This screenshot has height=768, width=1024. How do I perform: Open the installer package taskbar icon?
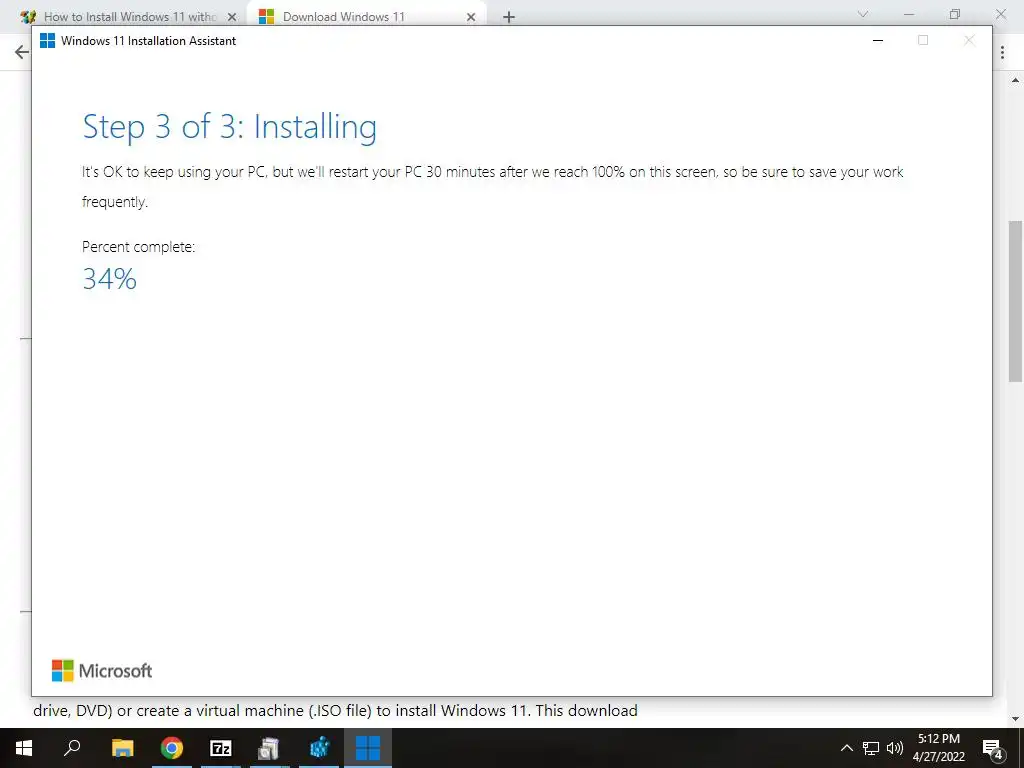point(268,748)
